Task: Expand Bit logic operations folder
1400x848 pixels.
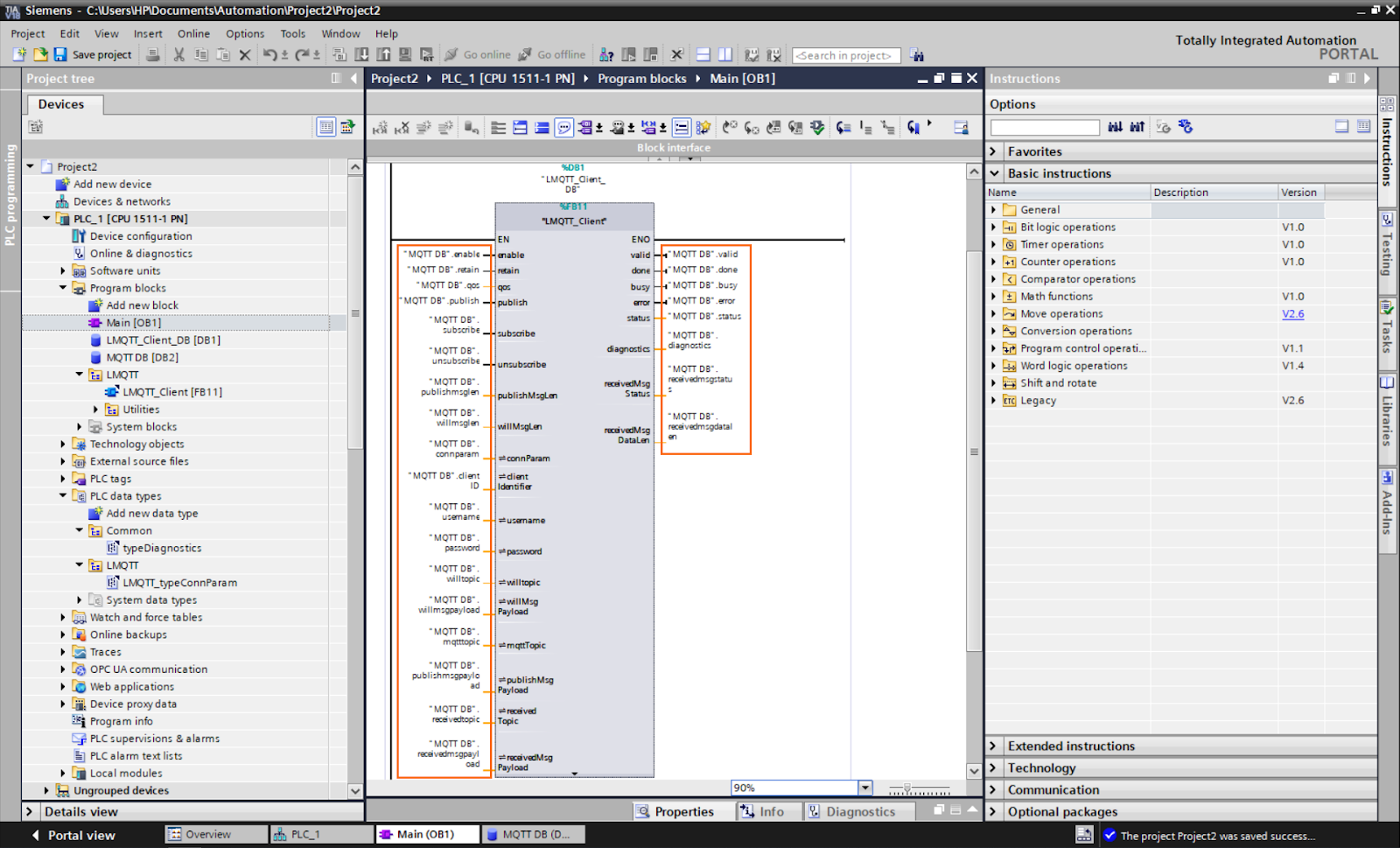Action: (x=993, y=227)
